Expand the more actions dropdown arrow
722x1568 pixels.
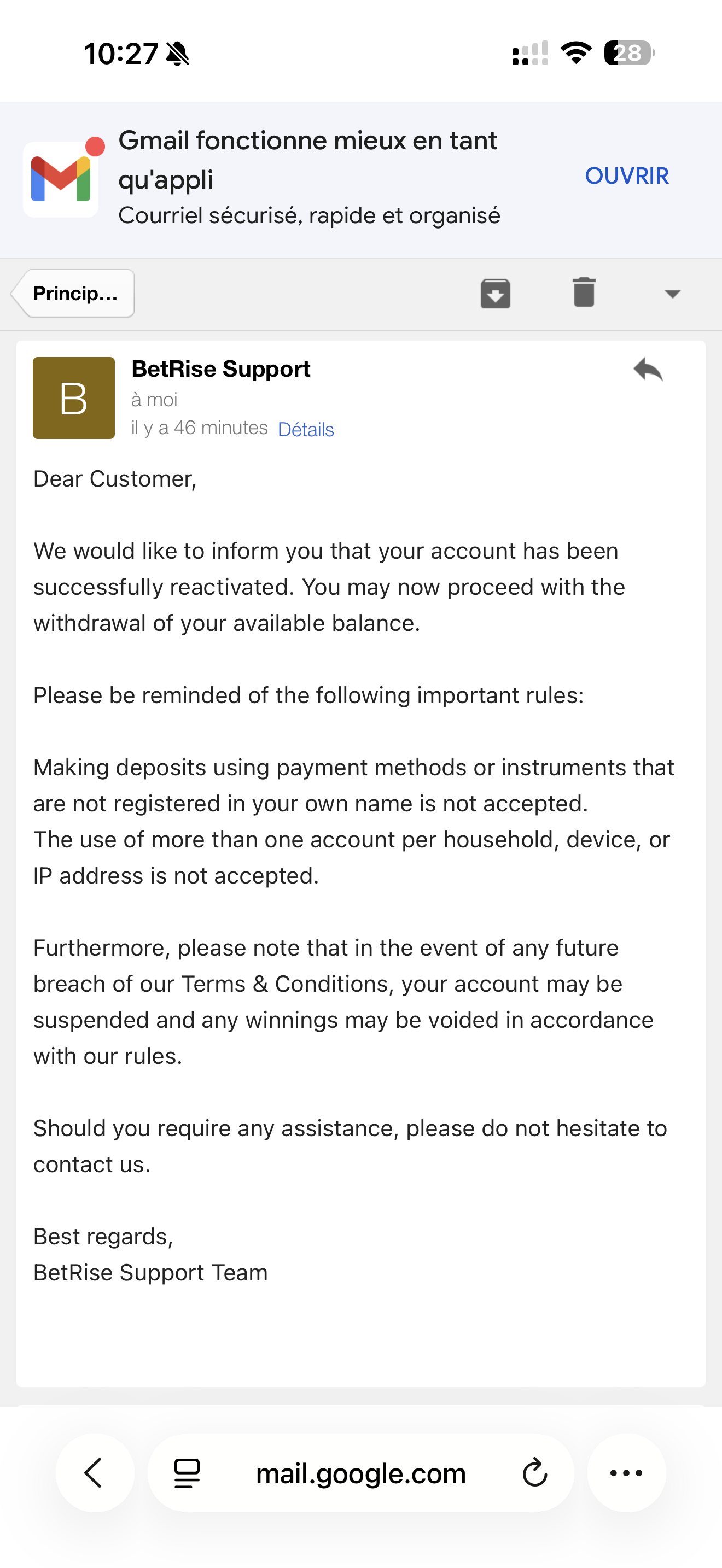tap(672, 294)
